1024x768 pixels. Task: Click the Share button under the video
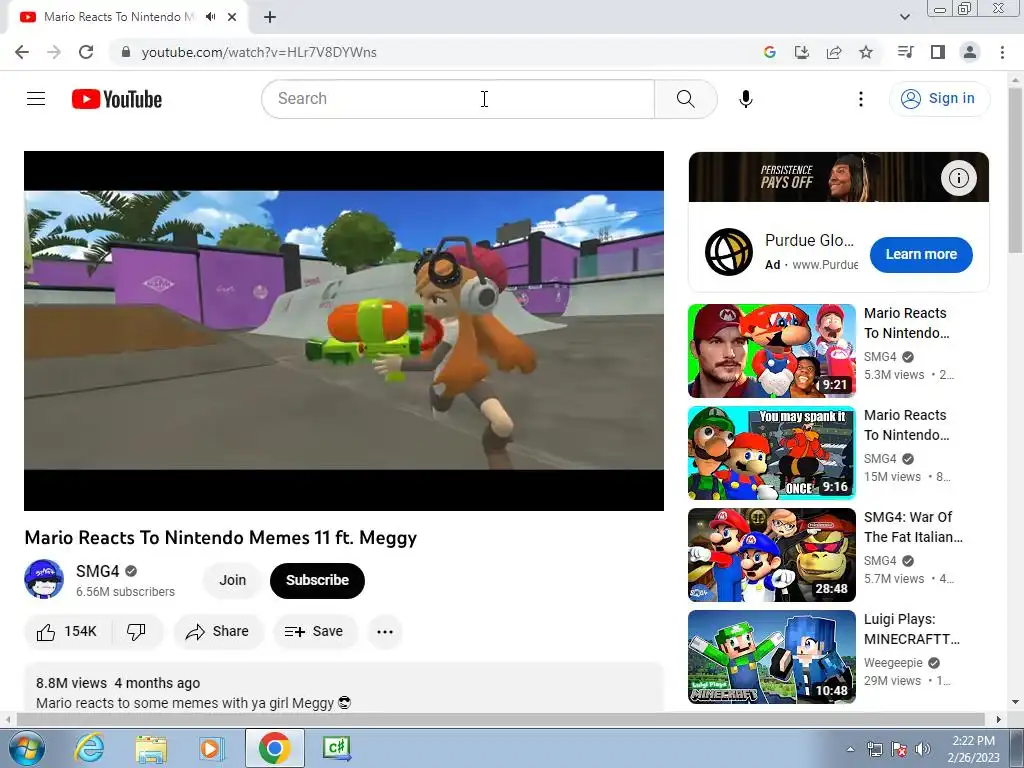click(217, 632)
